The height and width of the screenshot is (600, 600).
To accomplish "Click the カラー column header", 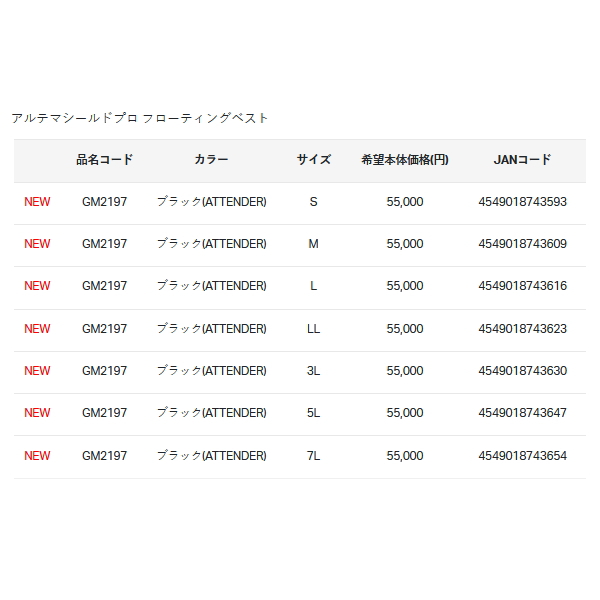I will [211, 160].
